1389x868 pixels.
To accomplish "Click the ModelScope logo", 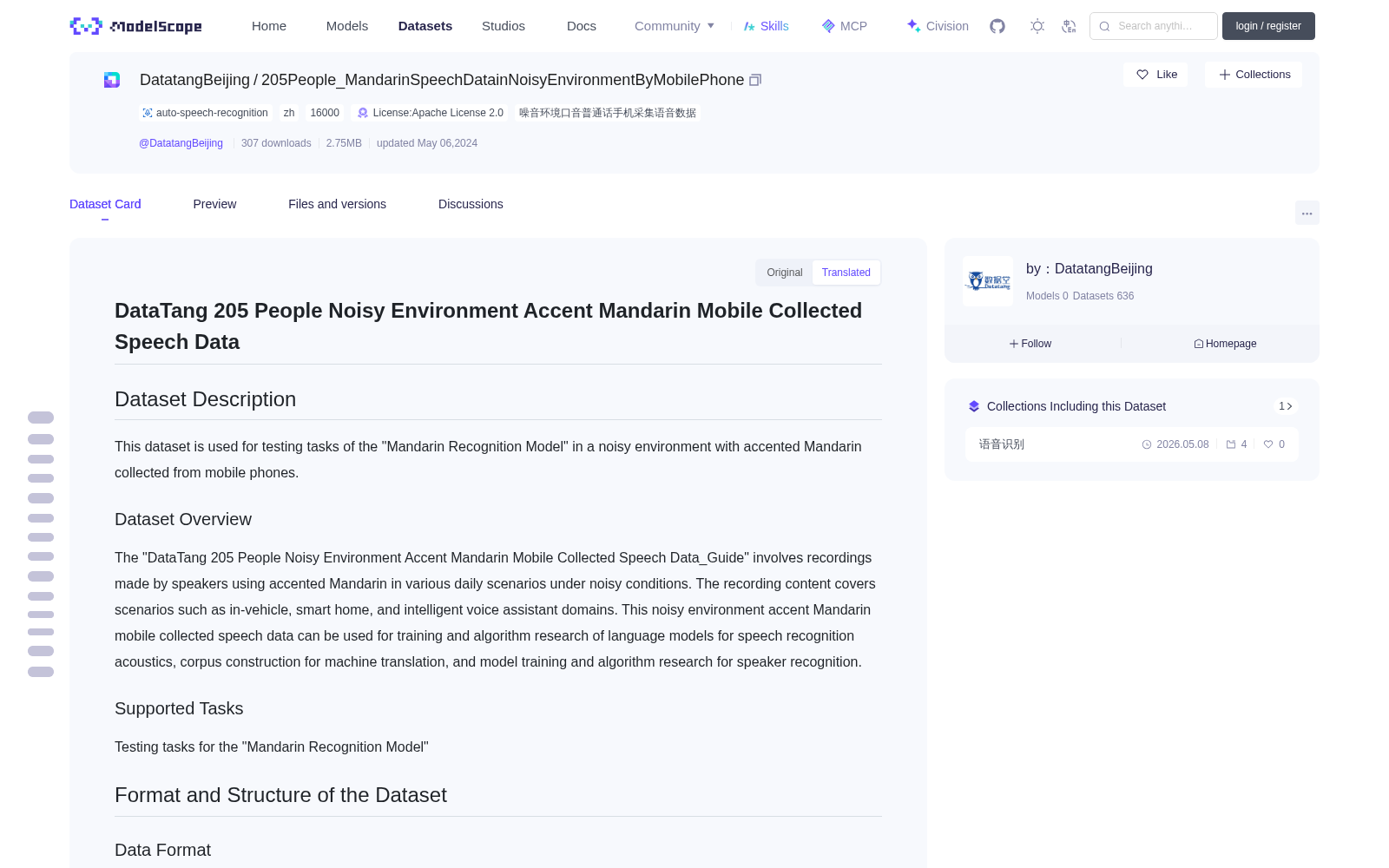I will [x=136, y=26].
